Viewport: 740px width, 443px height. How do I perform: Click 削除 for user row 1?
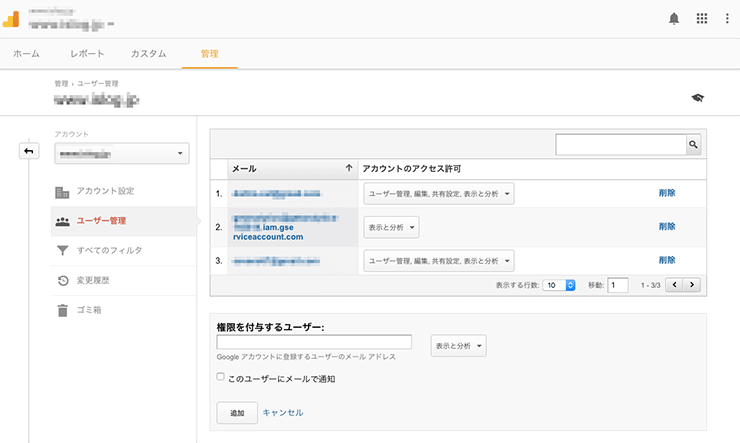667,192
